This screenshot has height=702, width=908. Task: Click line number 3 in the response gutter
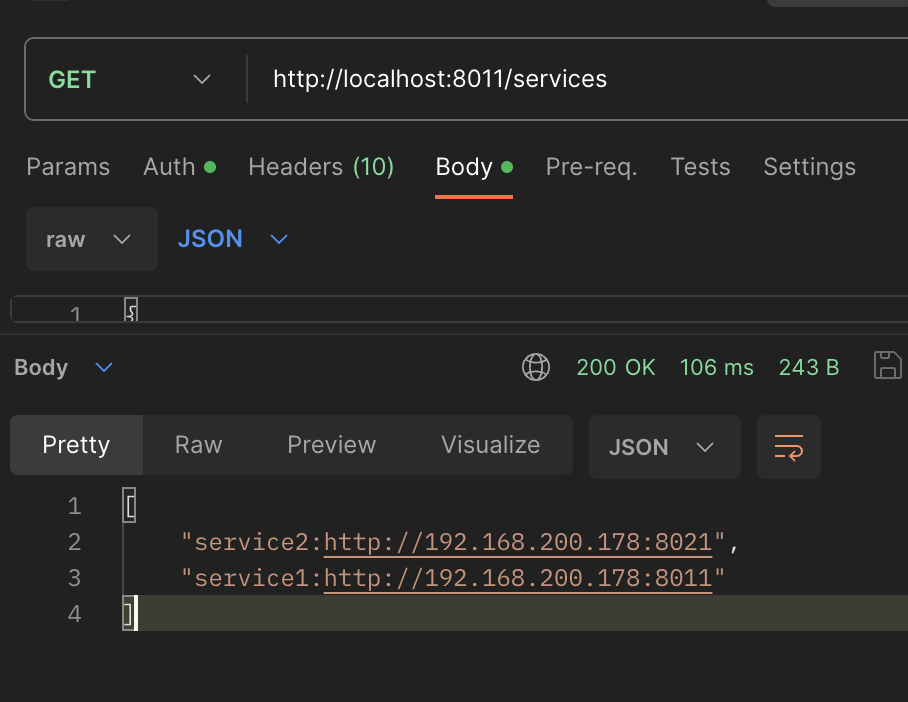click(x=74, y=579)
